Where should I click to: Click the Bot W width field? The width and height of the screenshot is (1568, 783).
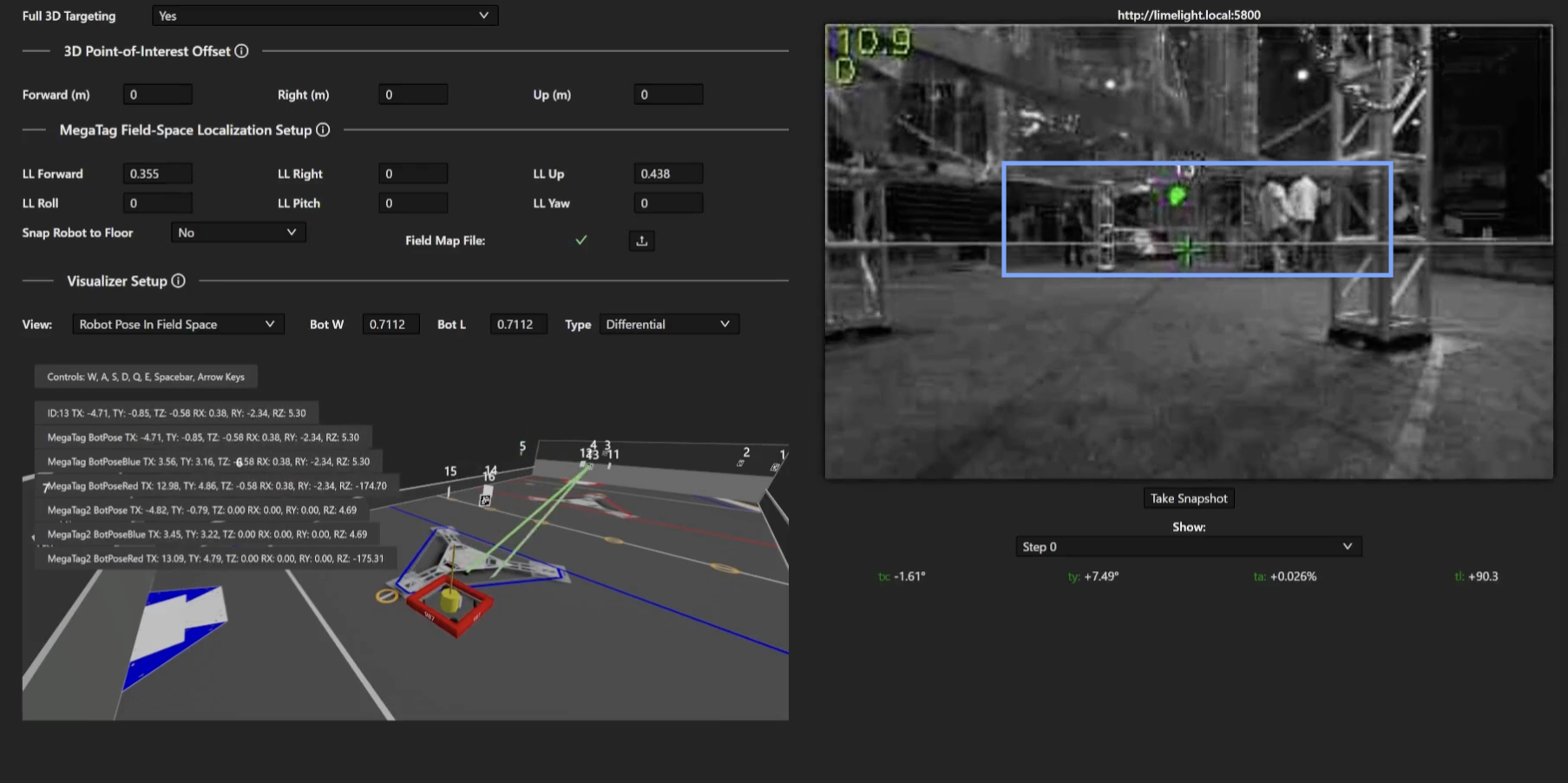click(390, 325)
